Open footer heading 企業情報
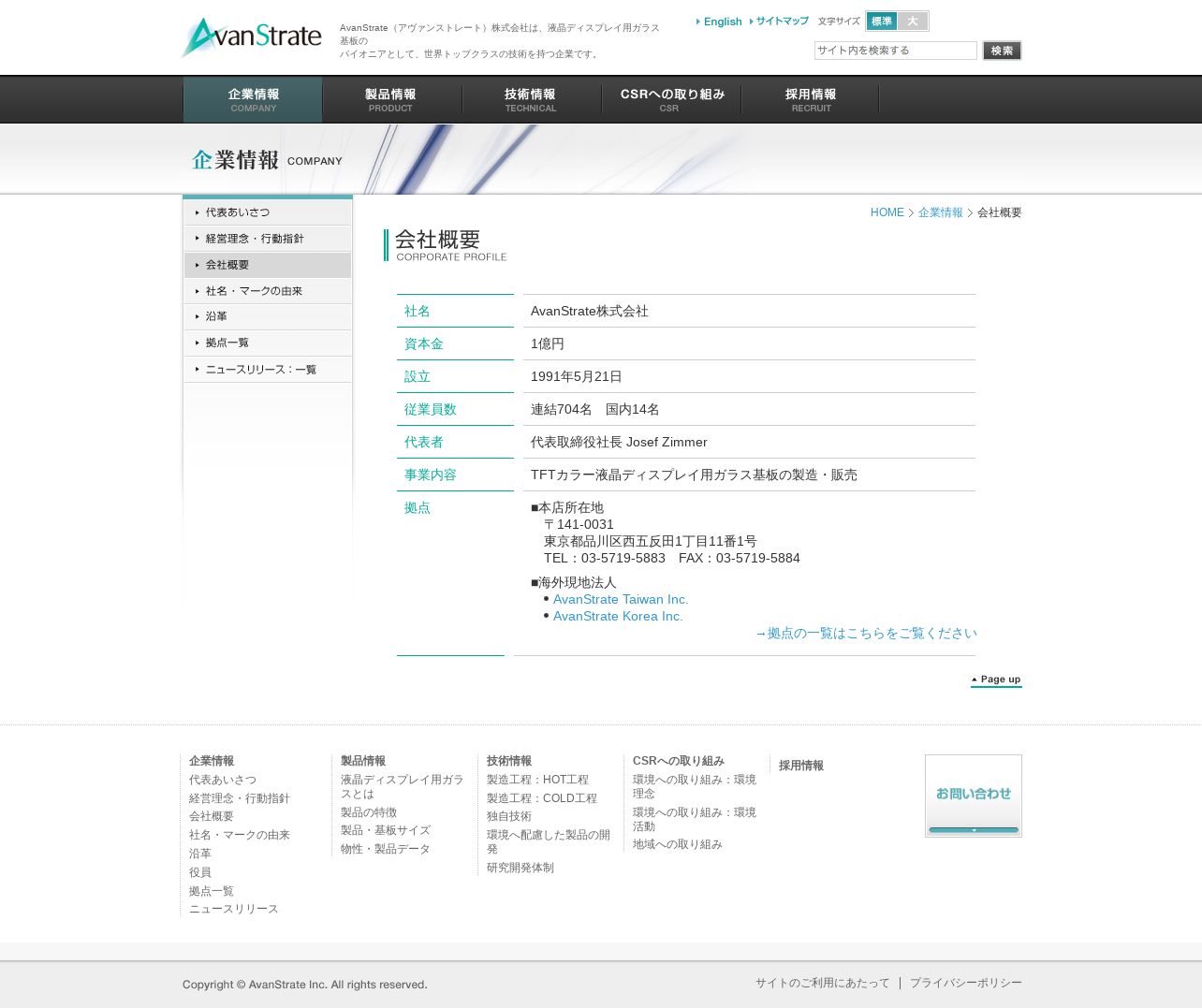 pos(212,761)
